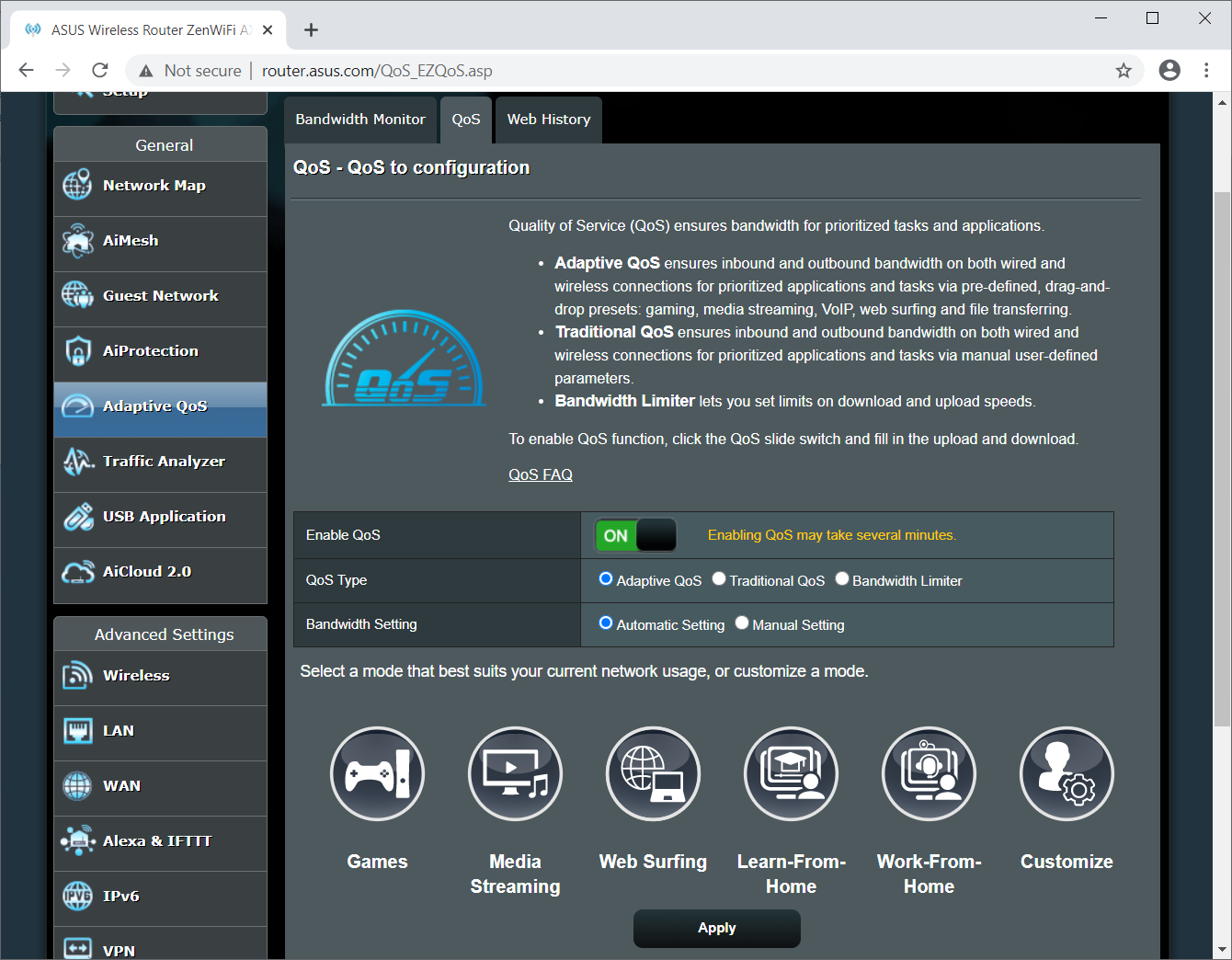Click the Guest Network icon
This screenshot has height=960, width=1232.
tap(77, 295)
